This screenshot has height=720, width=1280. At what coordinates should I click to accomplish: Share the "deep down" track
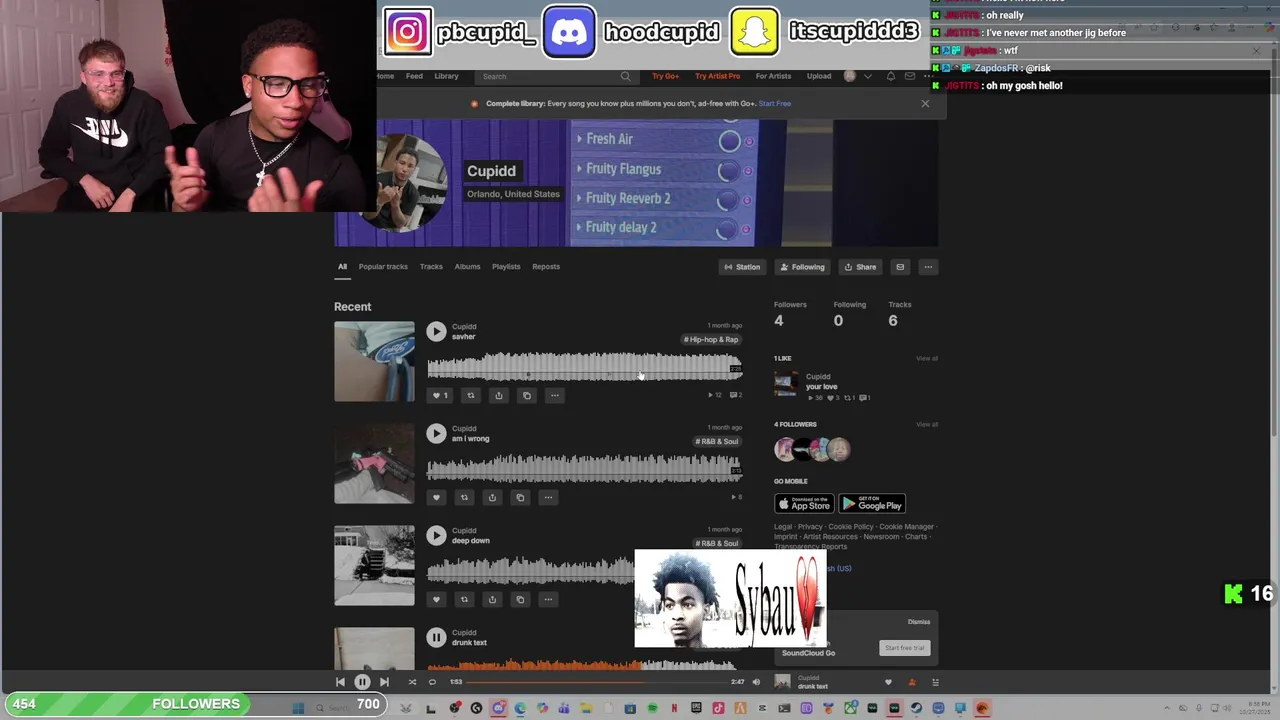[x=492, y=599]
